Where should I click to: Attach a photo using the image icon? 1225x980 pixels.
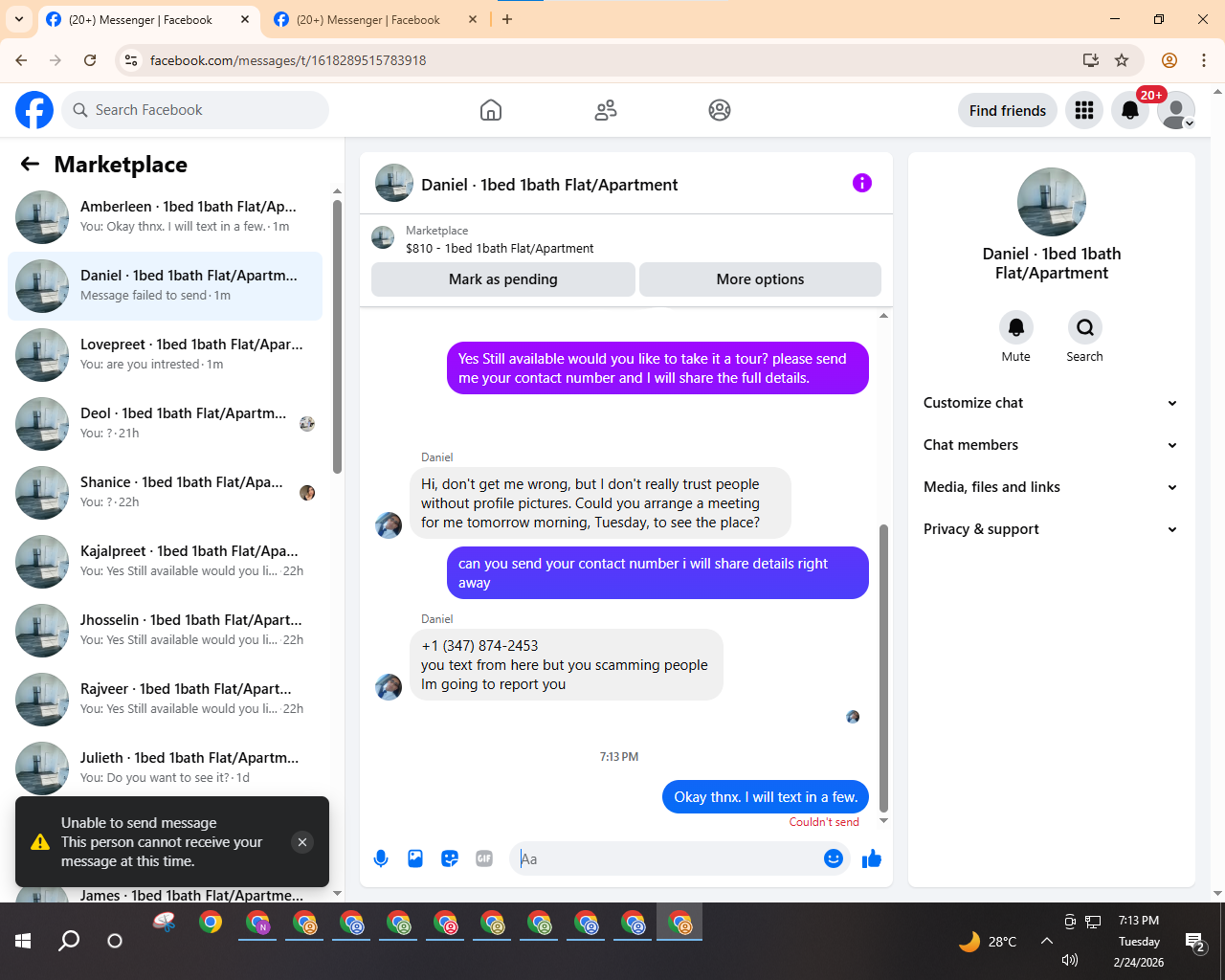point(415,858)
